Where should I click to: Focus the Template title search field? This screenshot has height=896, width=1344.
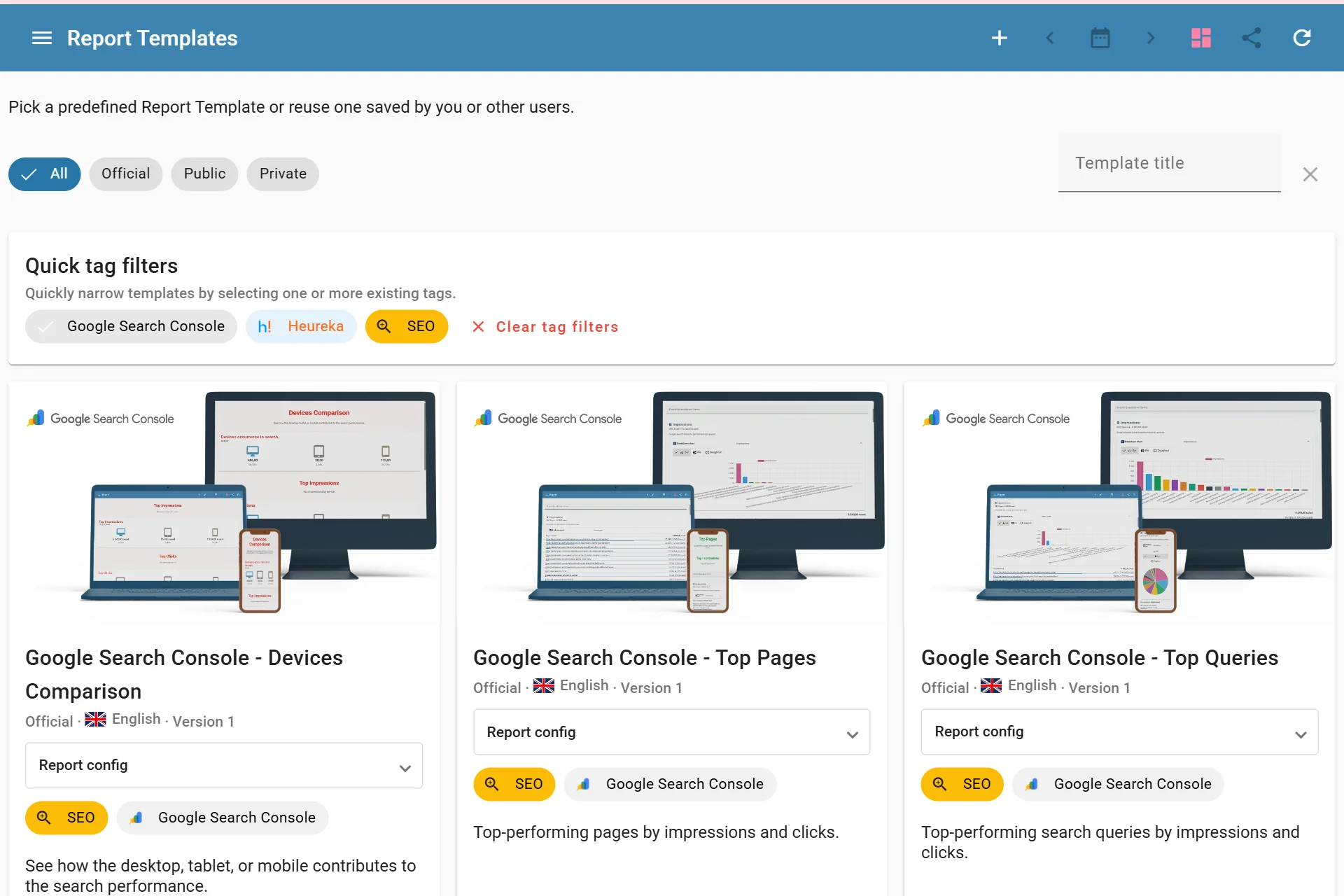point(1169,163)
